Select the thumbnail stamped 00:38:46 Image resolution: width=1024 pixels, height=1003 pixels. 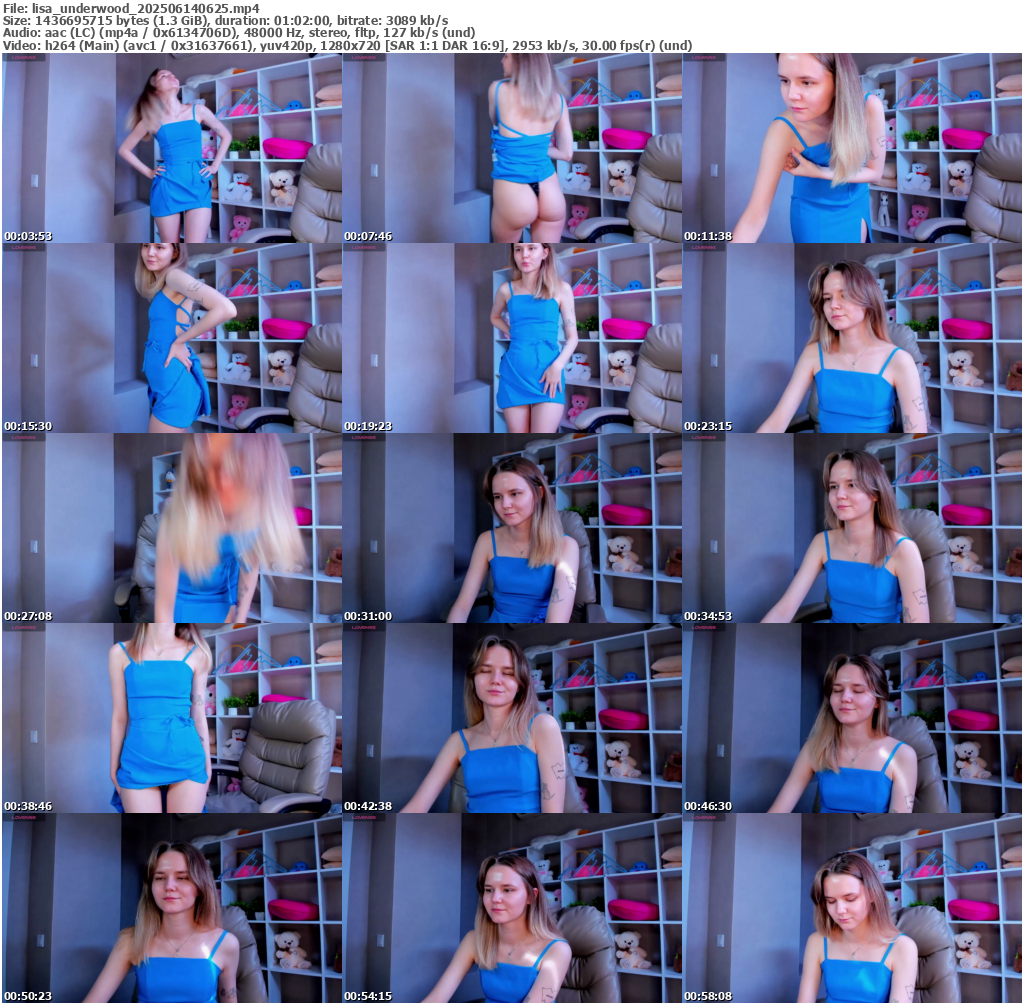[172, 718]
